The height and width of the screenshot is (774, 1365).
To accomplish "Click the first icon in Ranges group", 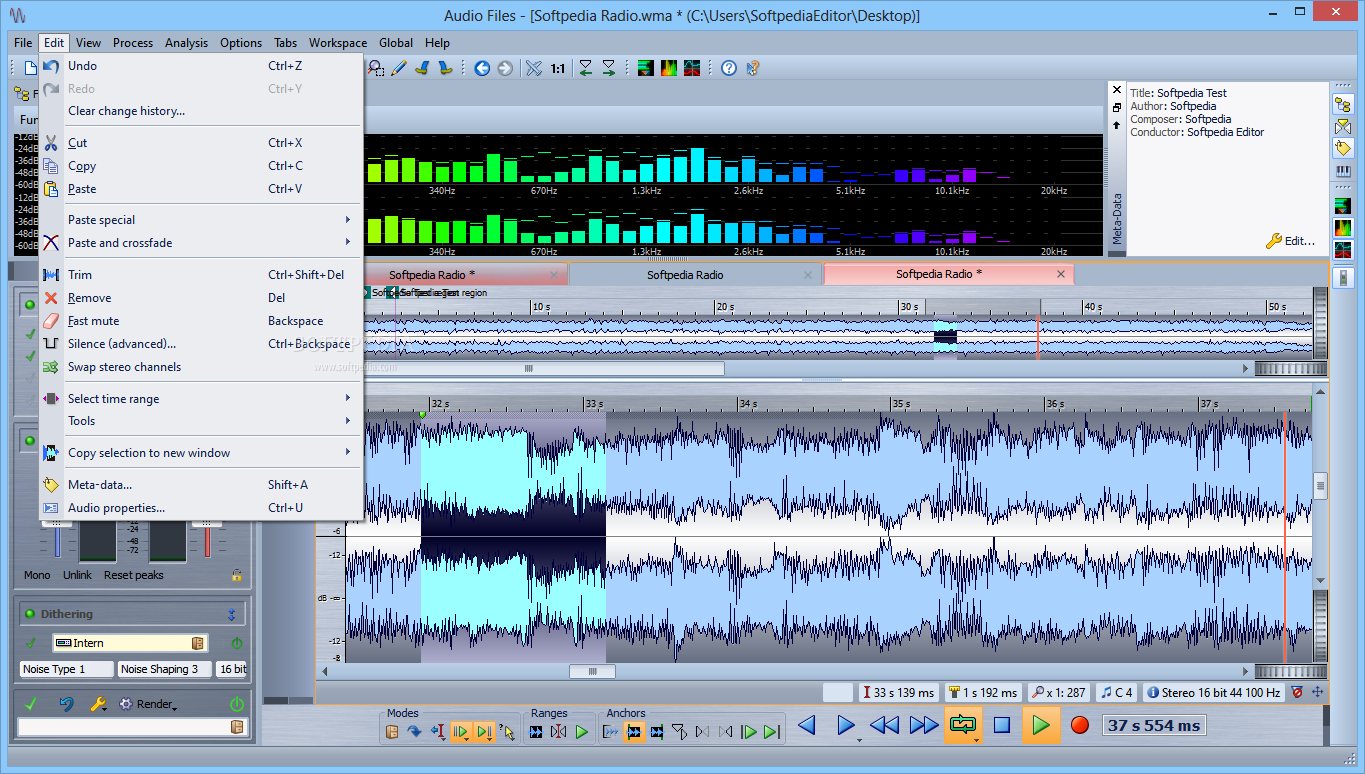I will click(537, 732).
